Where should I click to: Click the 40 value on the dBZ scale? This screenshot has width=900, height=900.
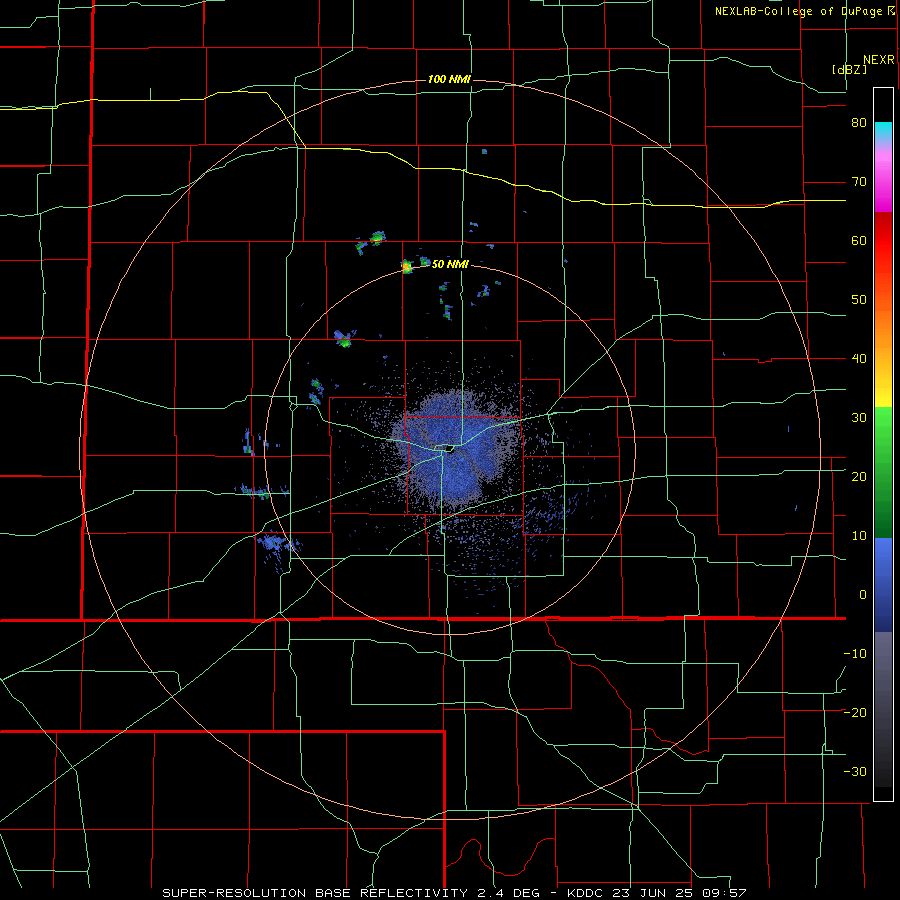click(x=859, y=359)
